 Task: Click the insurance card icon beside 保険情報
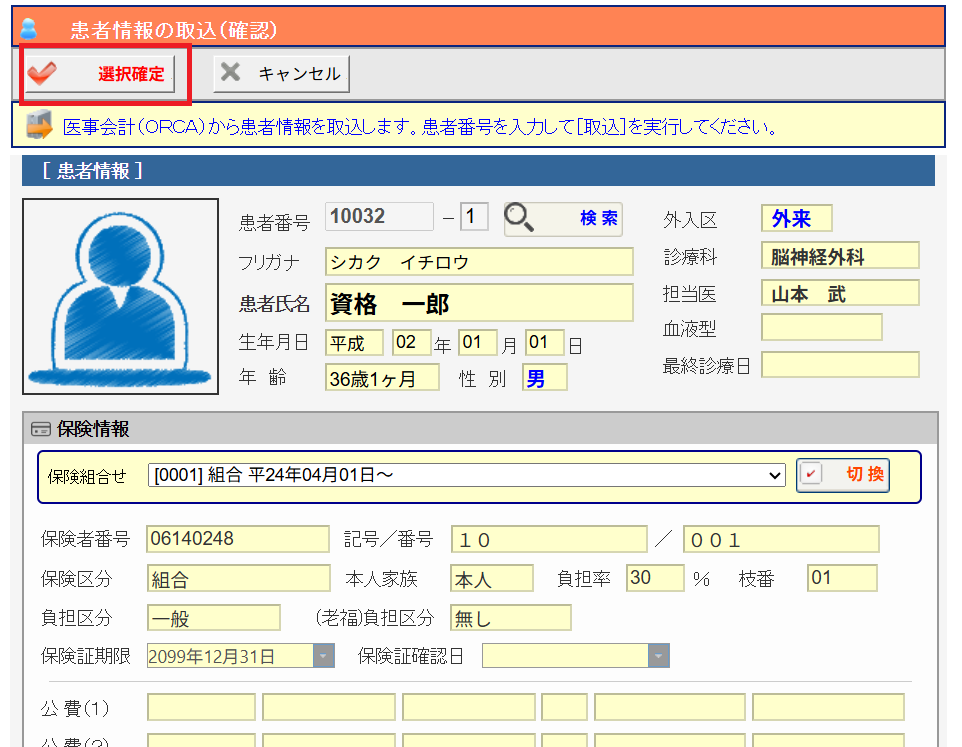(41, 430)
